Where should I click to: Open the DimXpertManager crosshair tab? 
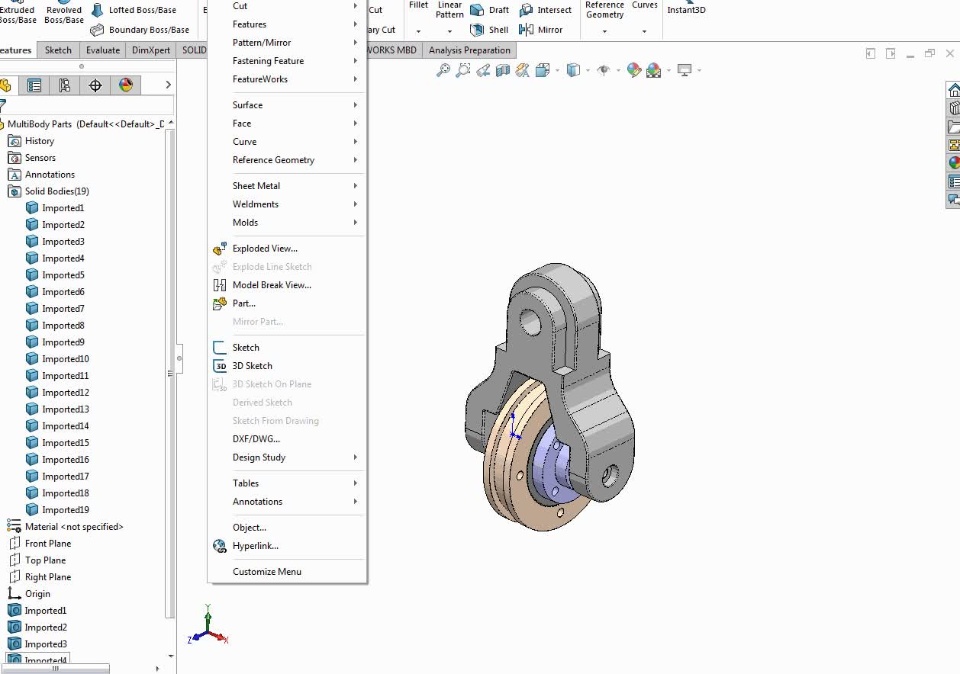point(95,85)
